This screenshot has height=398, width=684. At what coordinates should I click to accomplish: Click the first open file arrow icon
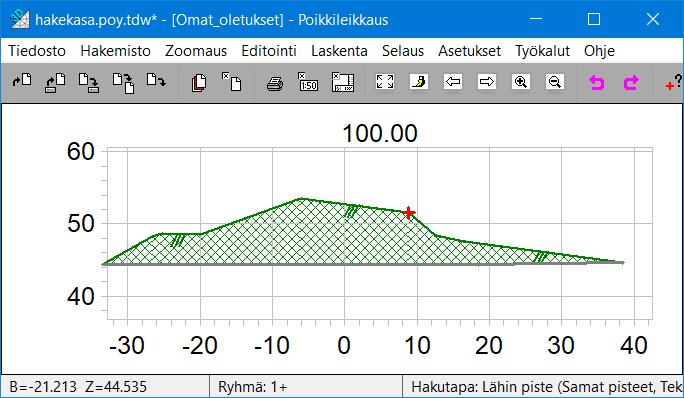pyautogui.click(x=22, y=80)
